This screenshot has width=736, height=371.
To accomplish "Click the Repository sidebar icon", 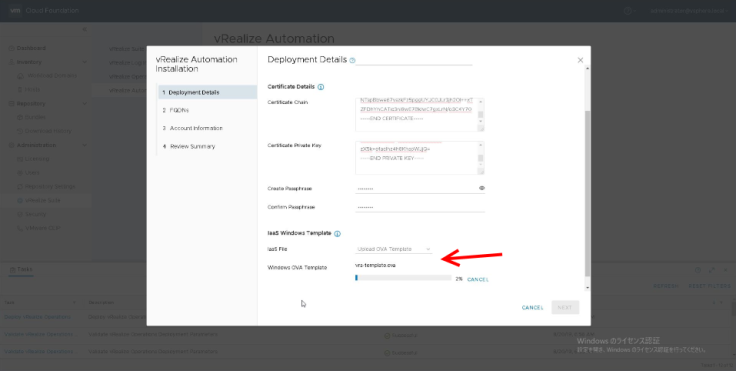I will coord(11,103).
